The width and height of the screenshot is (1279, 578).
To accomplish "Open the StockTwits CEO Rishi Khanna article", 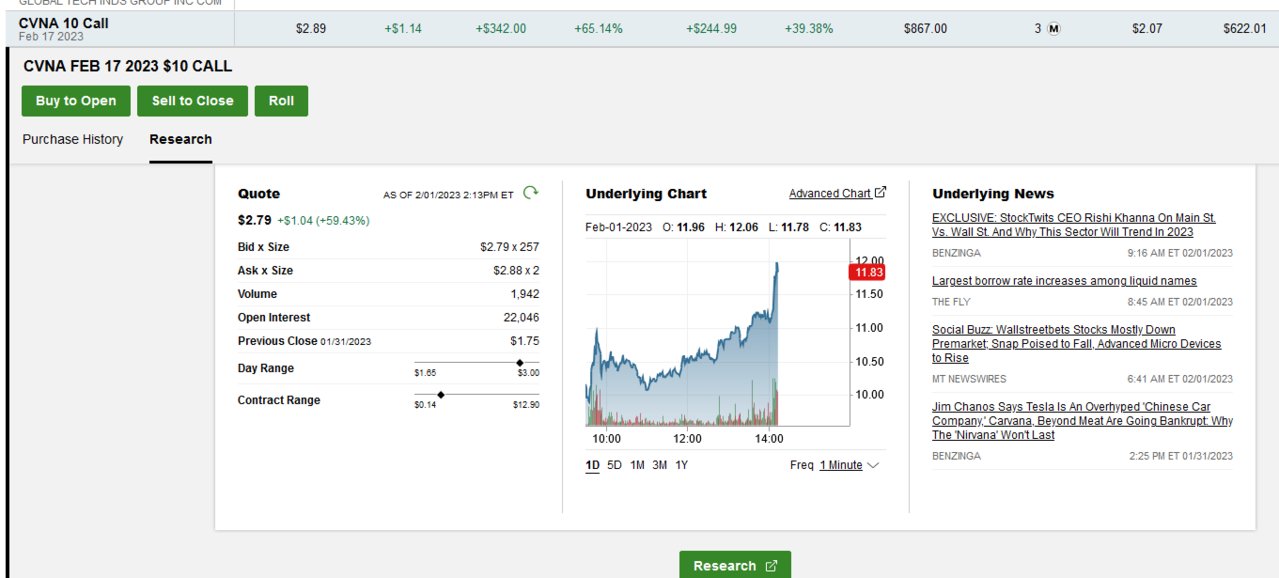I will tap(1074, 224).
